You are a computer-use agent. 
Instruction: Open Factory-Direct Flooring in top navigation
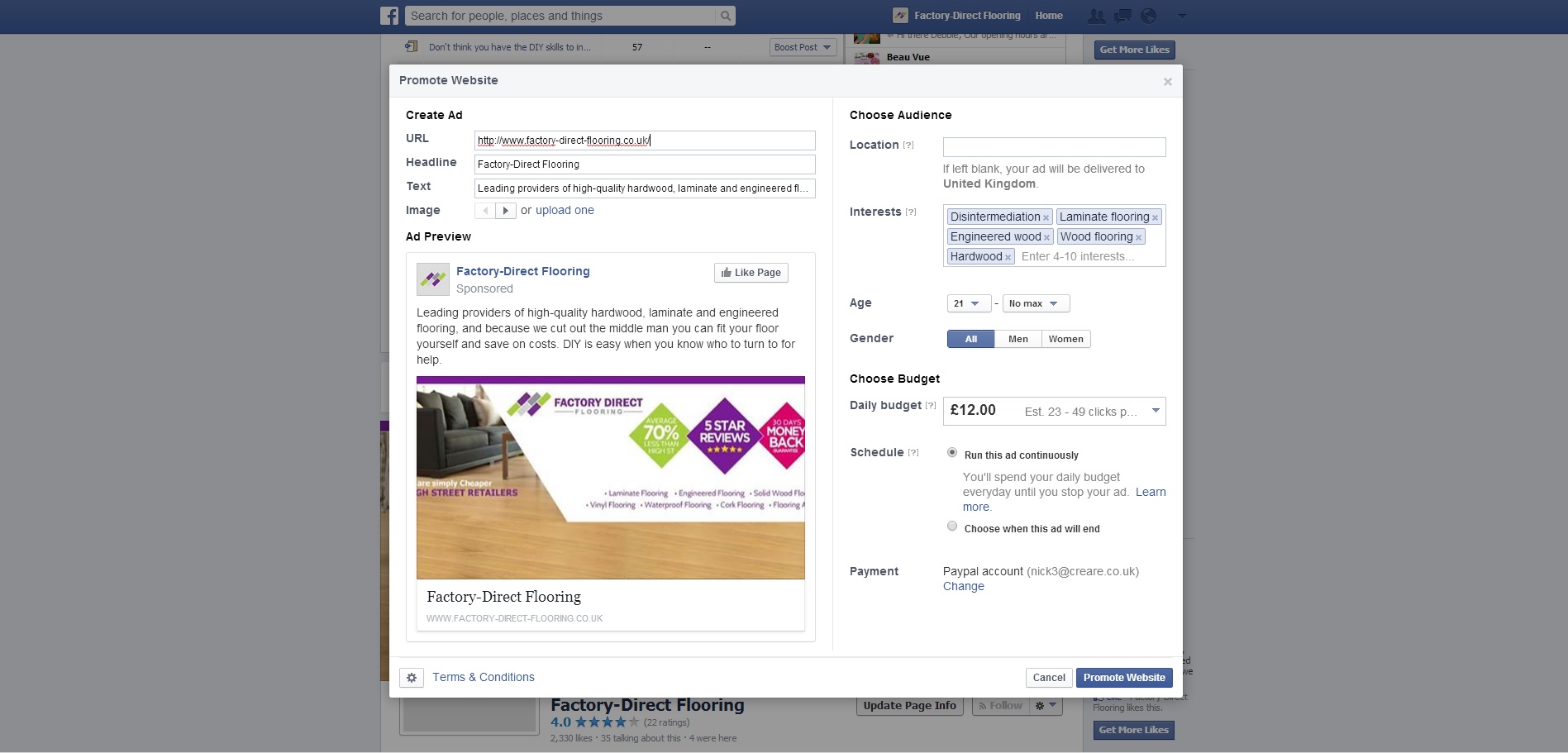967,16
